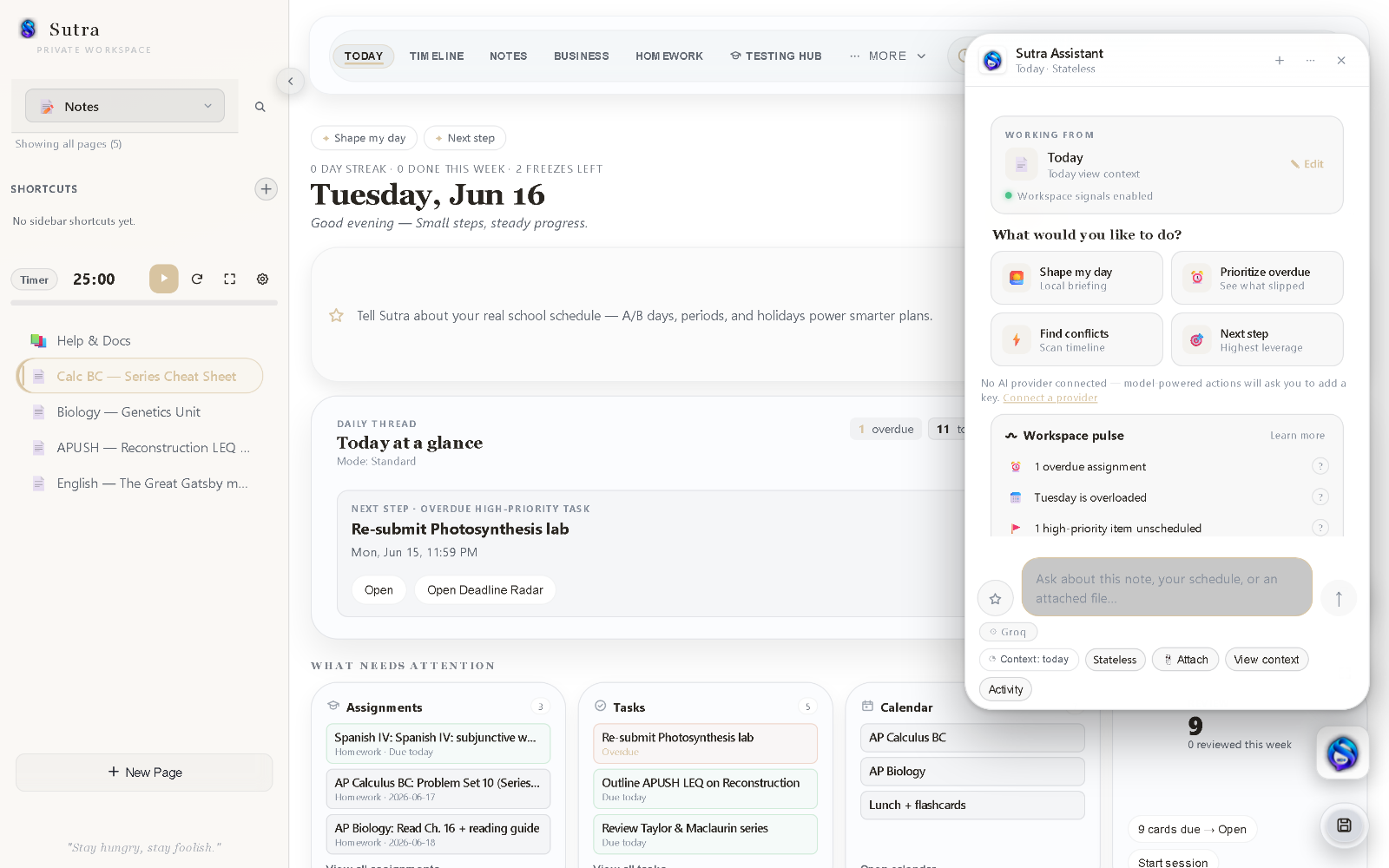Screen dimensions: 1389x868
Task: Open Lunch + flashcards calendar event
Action: pyautogui.click(x=972, y=805)
